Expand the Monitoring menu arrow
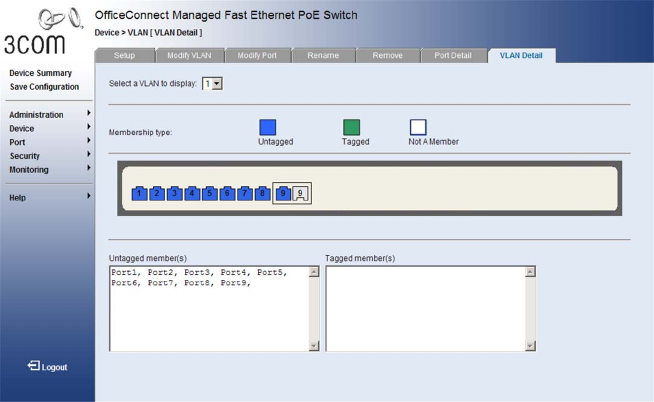654x402 pixels. (89, 168)
